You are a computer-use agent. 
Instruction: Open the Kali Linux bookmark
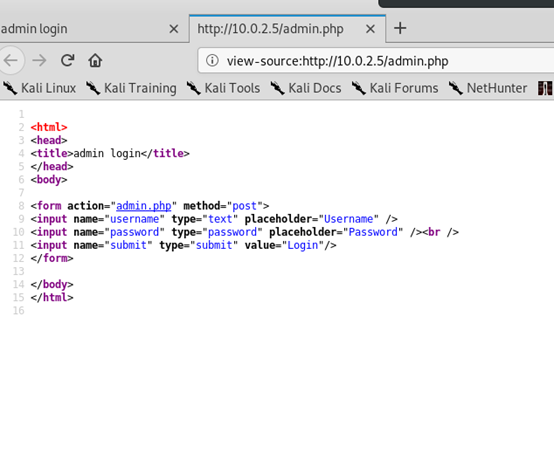click(40, 88)
